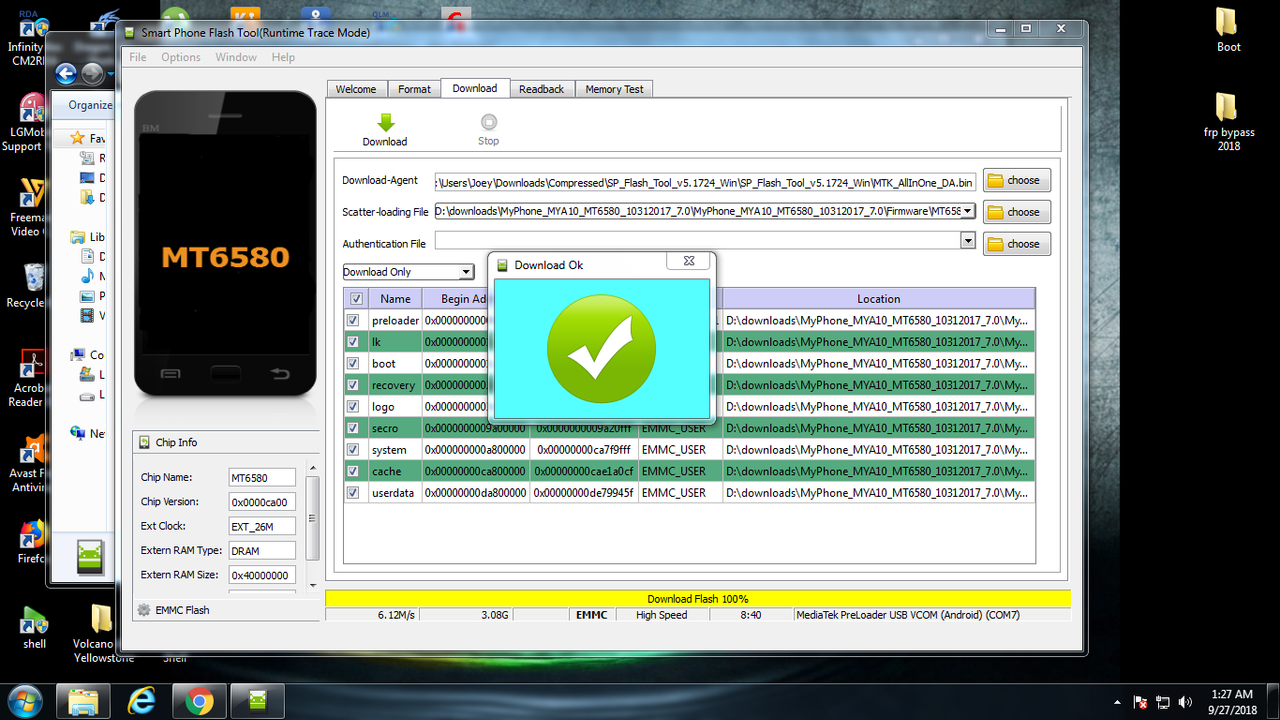Image resolution: width=1280 pixels, height=720 pixels.
Task: Click the Back arrow in Explorer window
Action: 66,73
